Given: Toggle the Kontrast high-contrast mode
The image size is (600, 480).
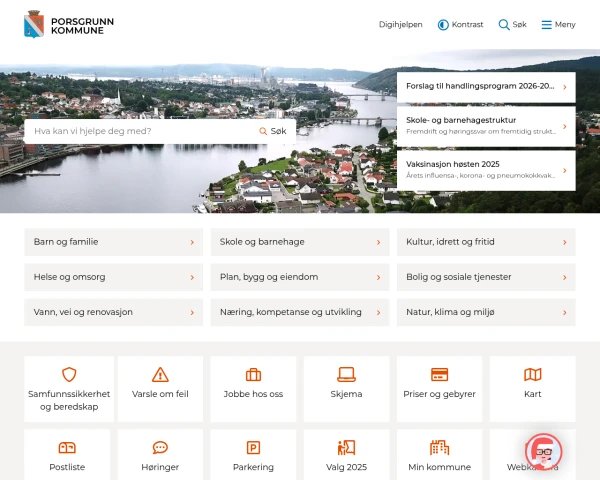Looking at the screenshot, I should [x=460, y=24].
